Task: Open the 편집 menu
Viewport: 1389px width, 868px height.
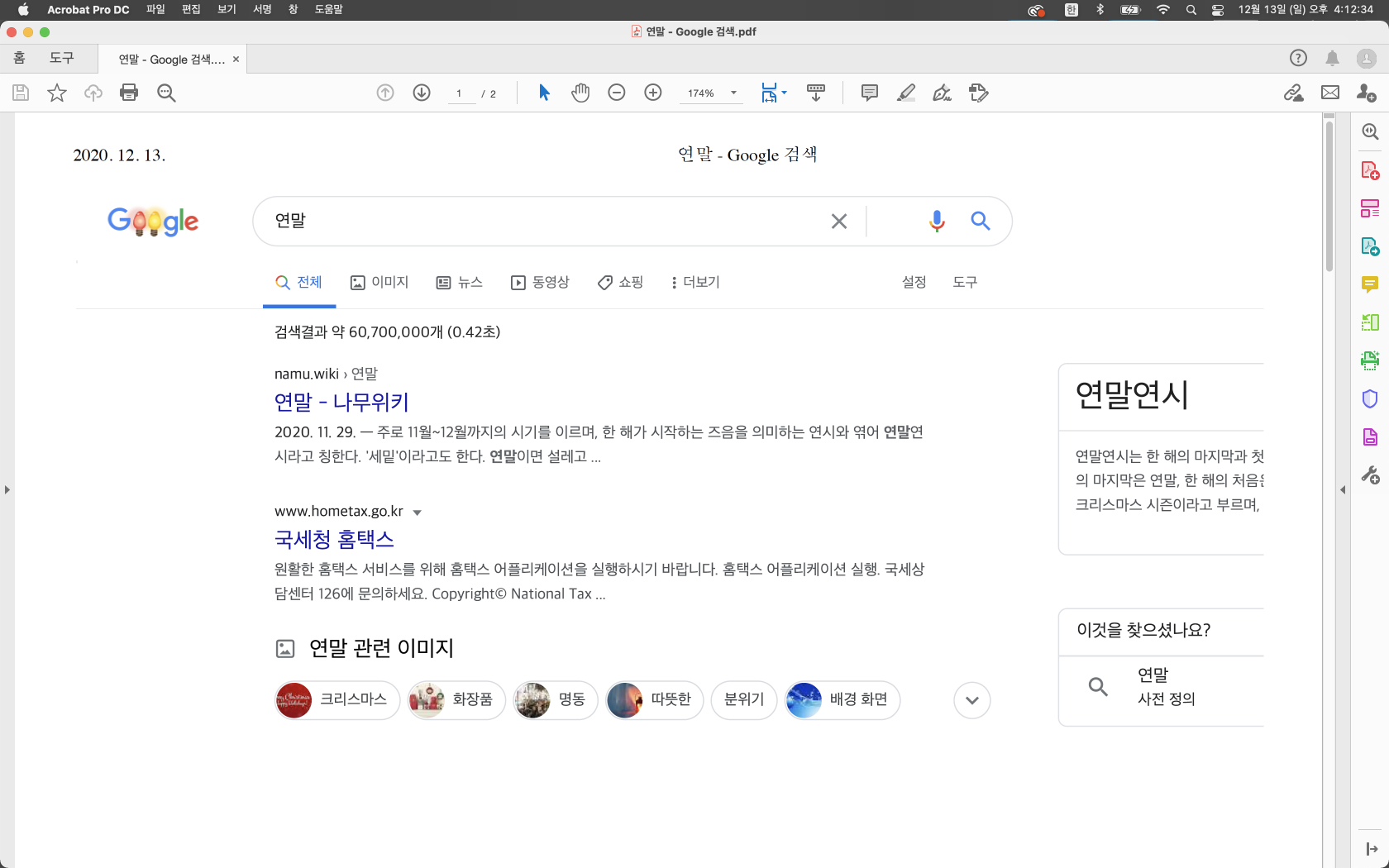Action: point(191,10)
